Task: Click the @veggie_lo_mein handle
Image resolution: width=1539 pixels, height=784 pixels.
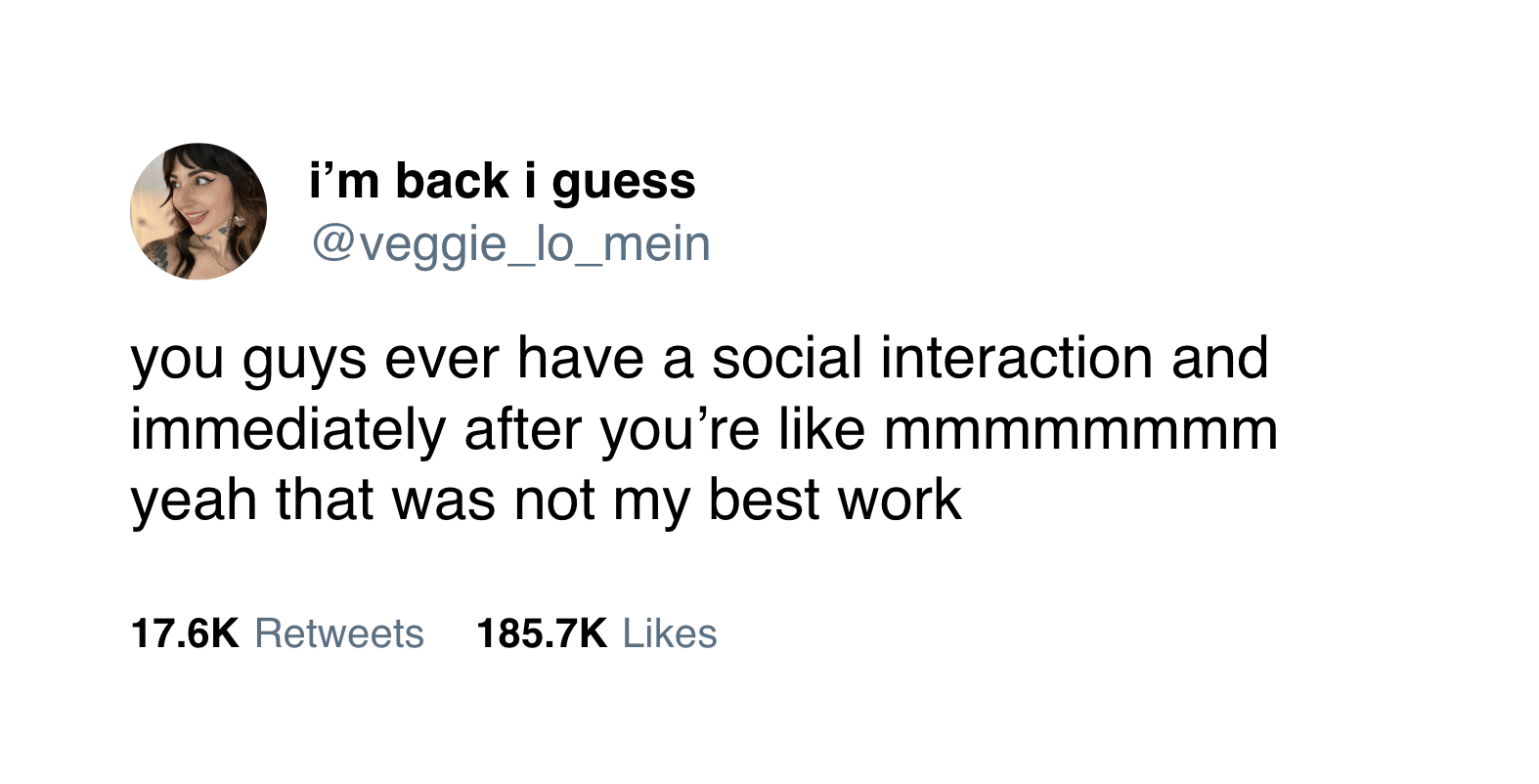Action: click(x=510, y=243)
